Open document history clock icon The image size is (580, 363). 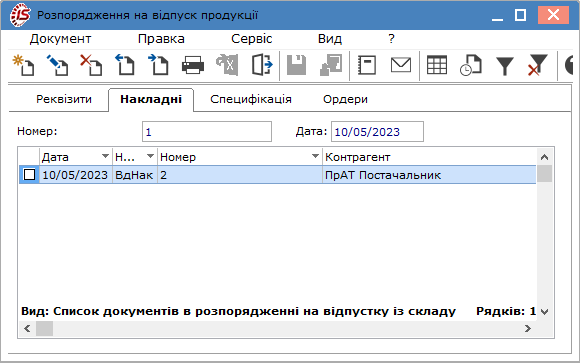tap(471, 65)
